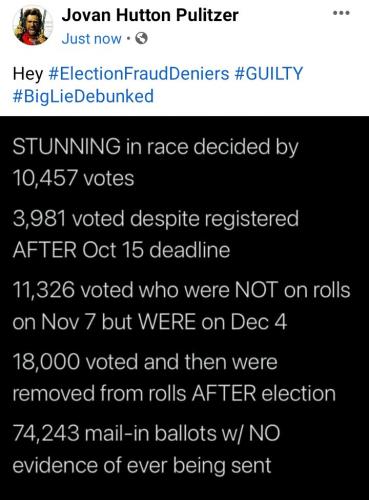Open the black attached image post
Screen dimensions: 369x500
pos(184,308)
